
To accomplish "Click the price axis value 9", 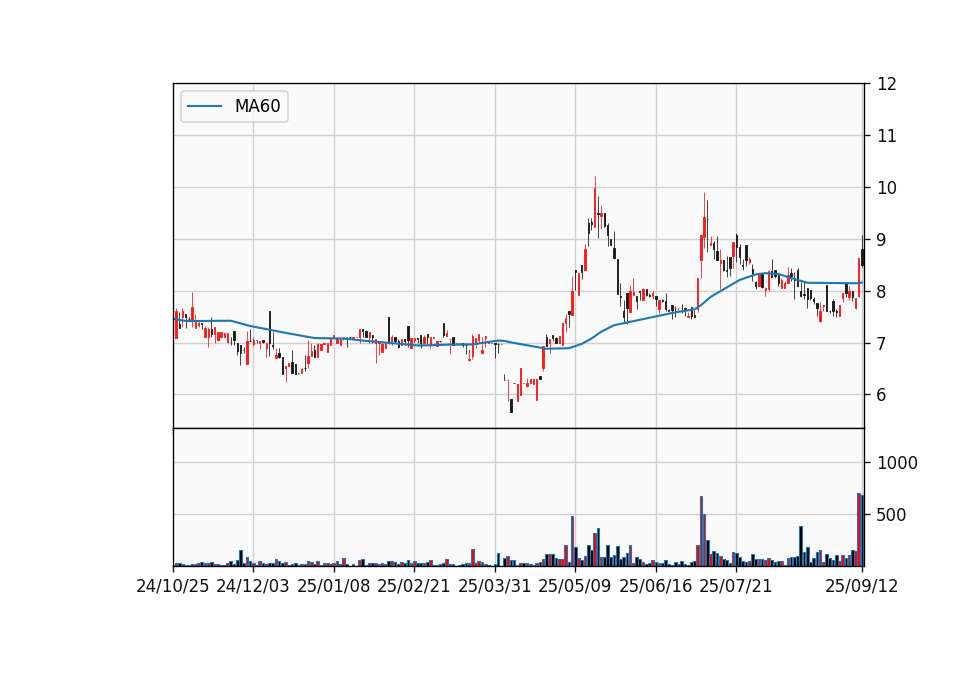I will (882, 240).
